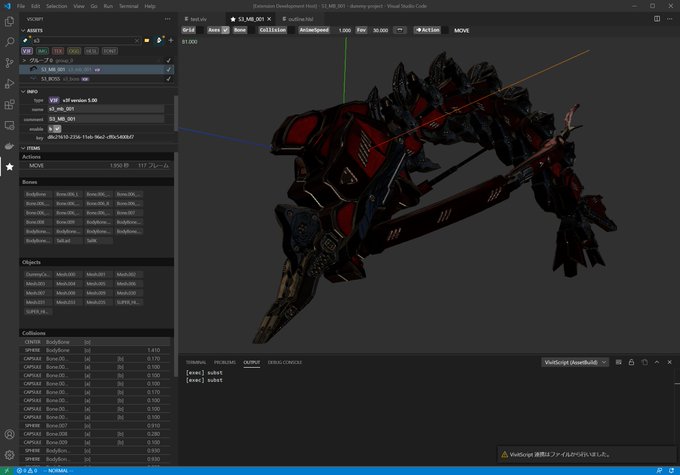Click the camera reset icon after Fov value
680x475 pixels.
(x=400, y=30)
